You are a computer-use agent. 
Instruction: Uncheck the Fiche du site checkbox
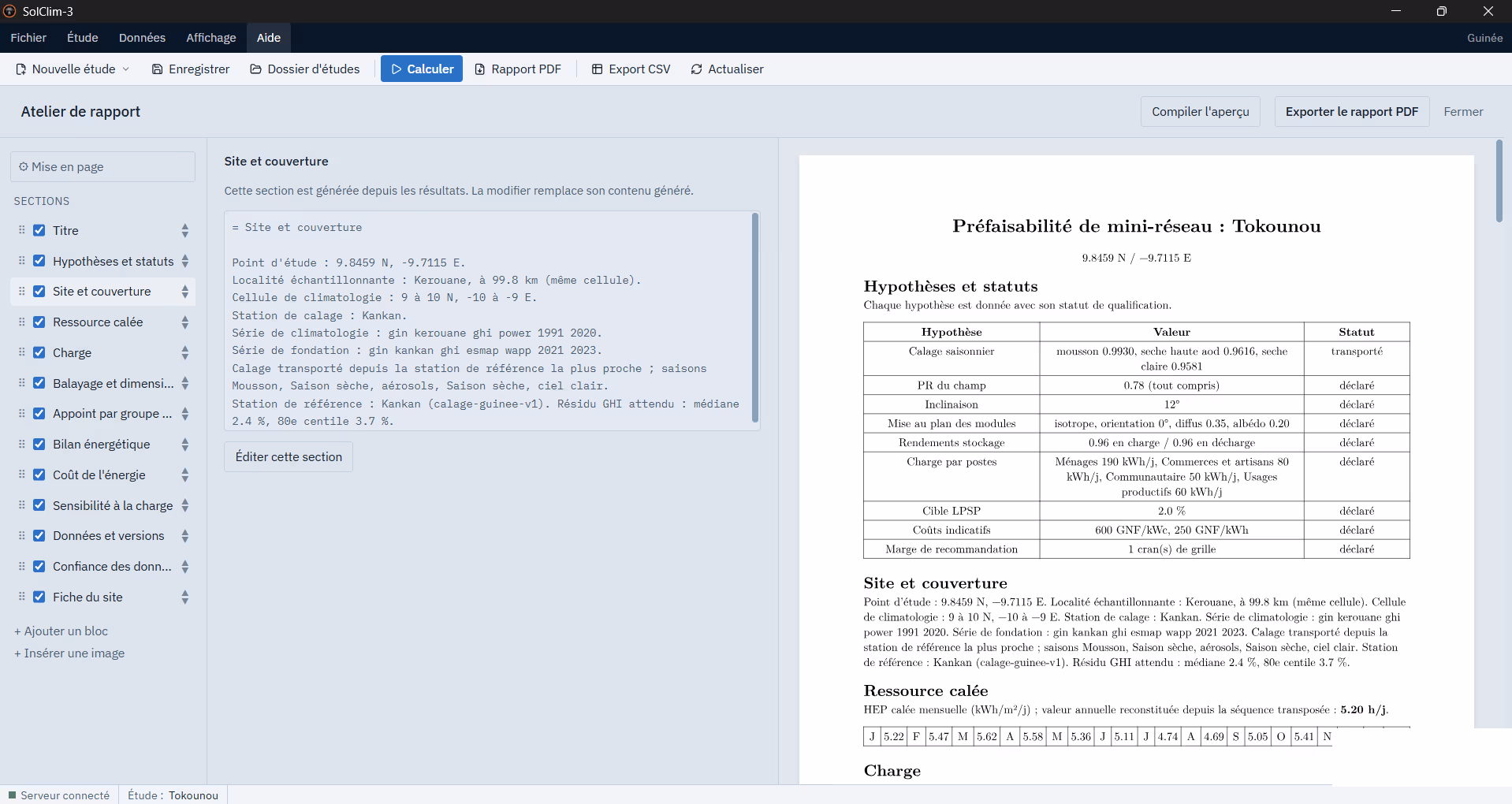pos(39,597)
